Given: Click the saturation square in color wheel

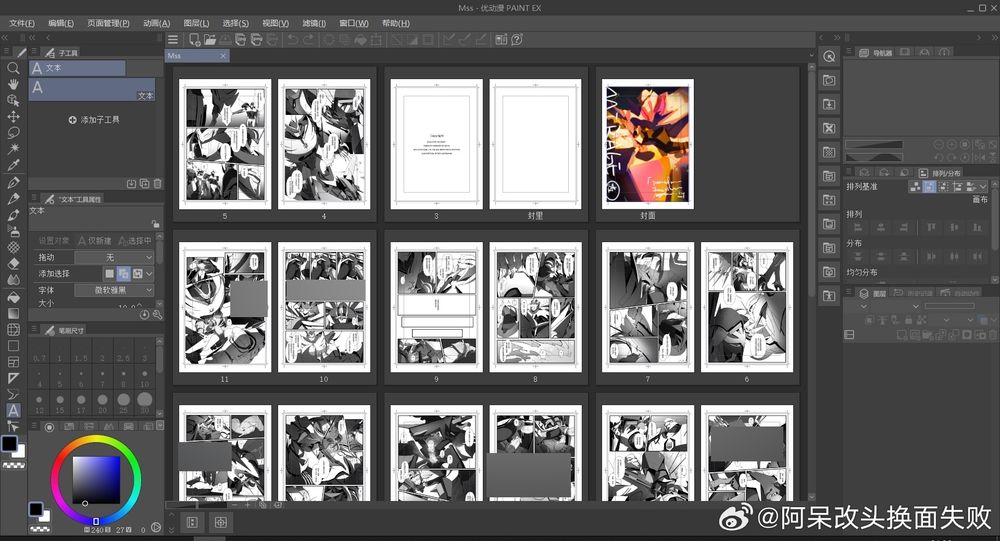Looking at the screenshot, I should pos(96,480).
